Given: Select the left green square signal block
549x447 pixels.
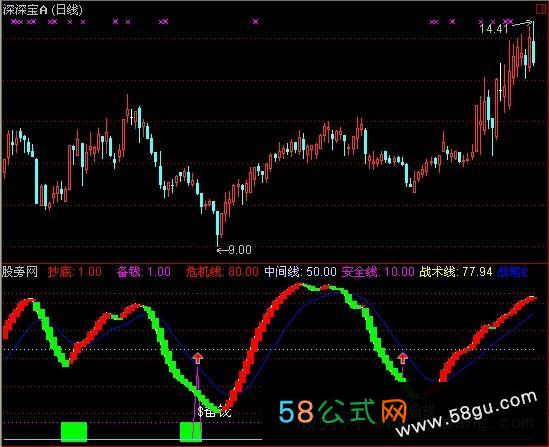Looking at the screenshot, I should point(74,431).
